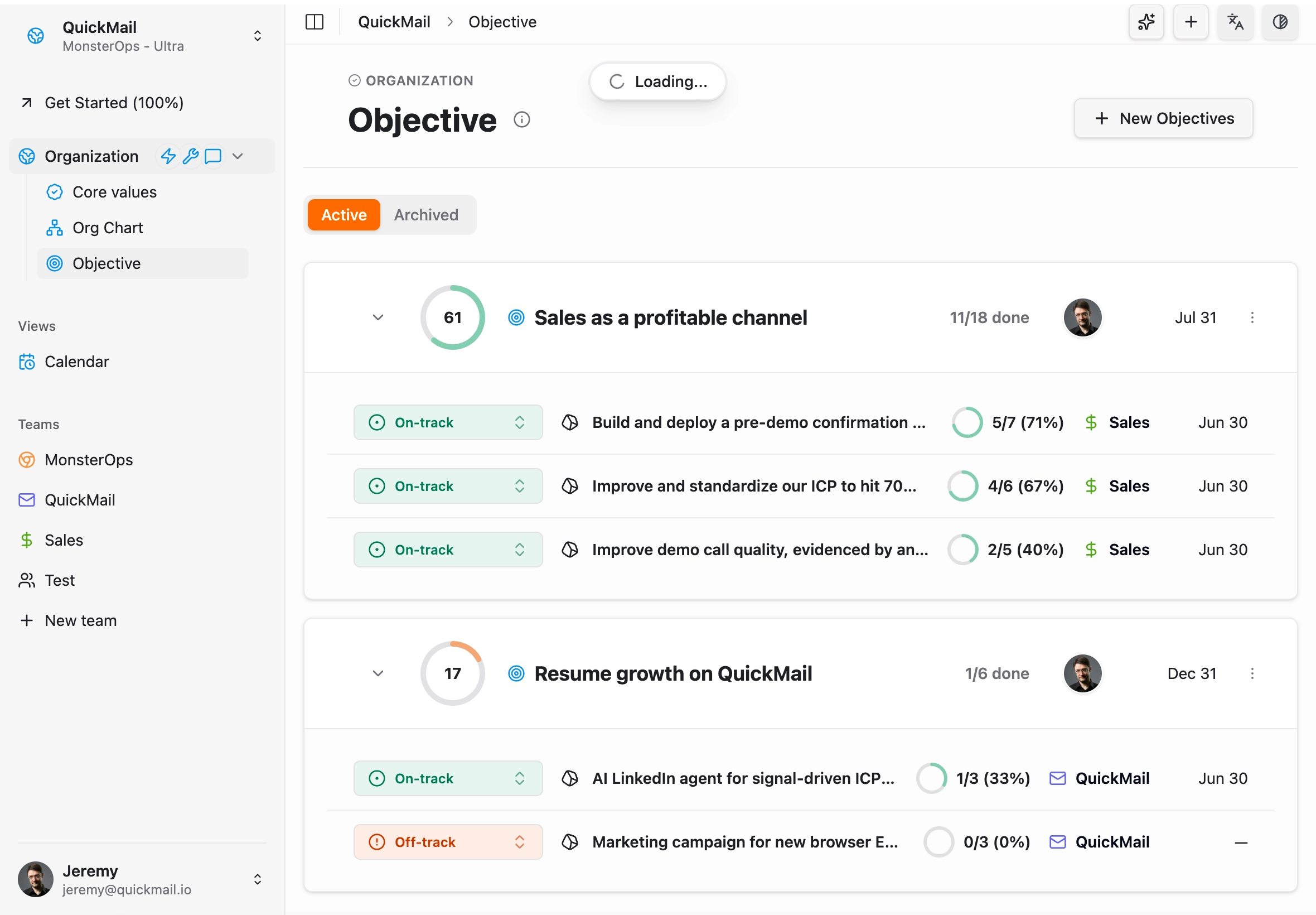Click the dollar Sales team tag on Build and deploy row

(1116, 422)
